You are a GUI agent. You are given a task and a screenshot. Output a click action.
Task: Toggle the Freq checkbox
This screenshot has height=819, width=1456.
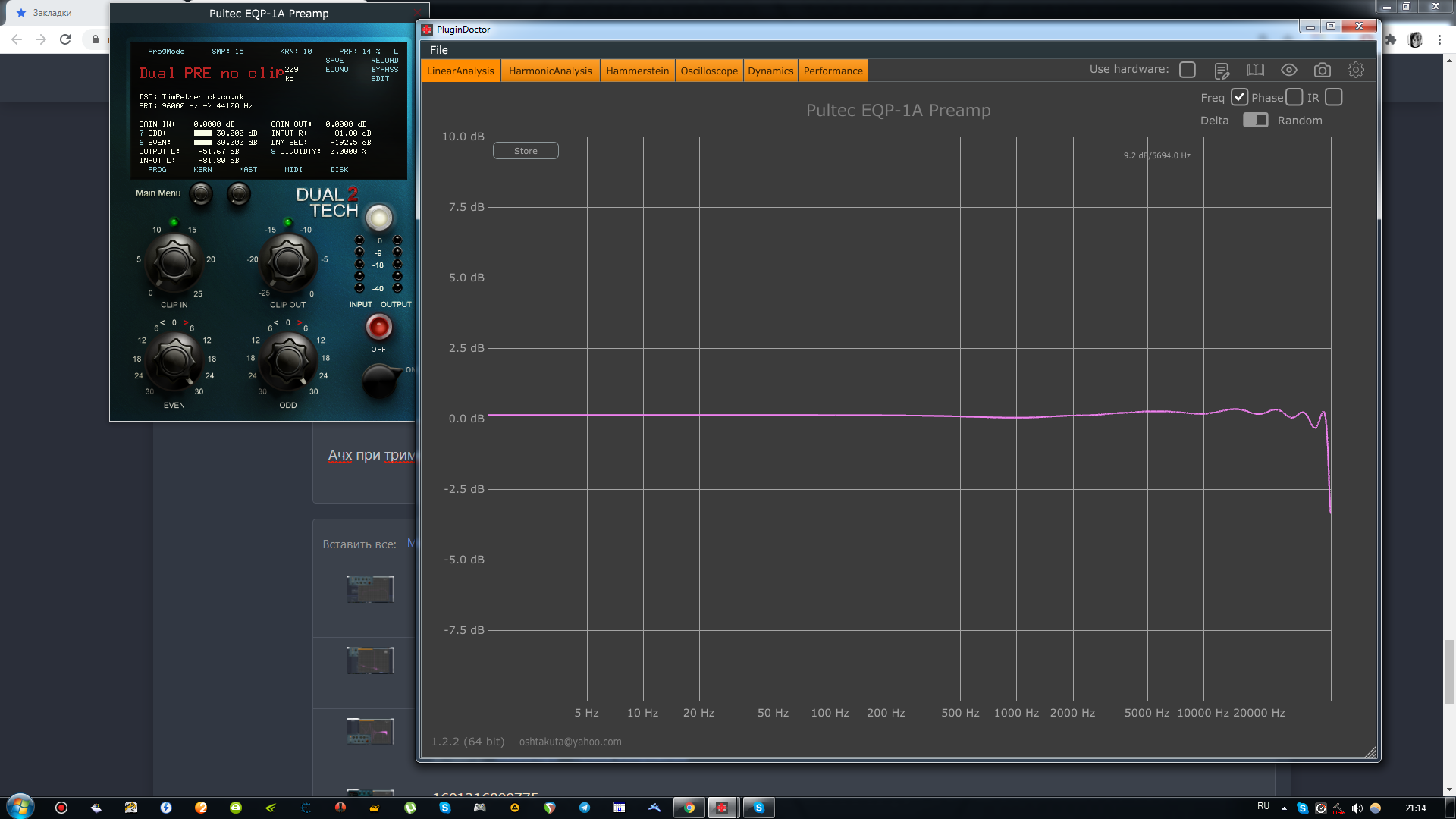click(x=1239, y=97)
